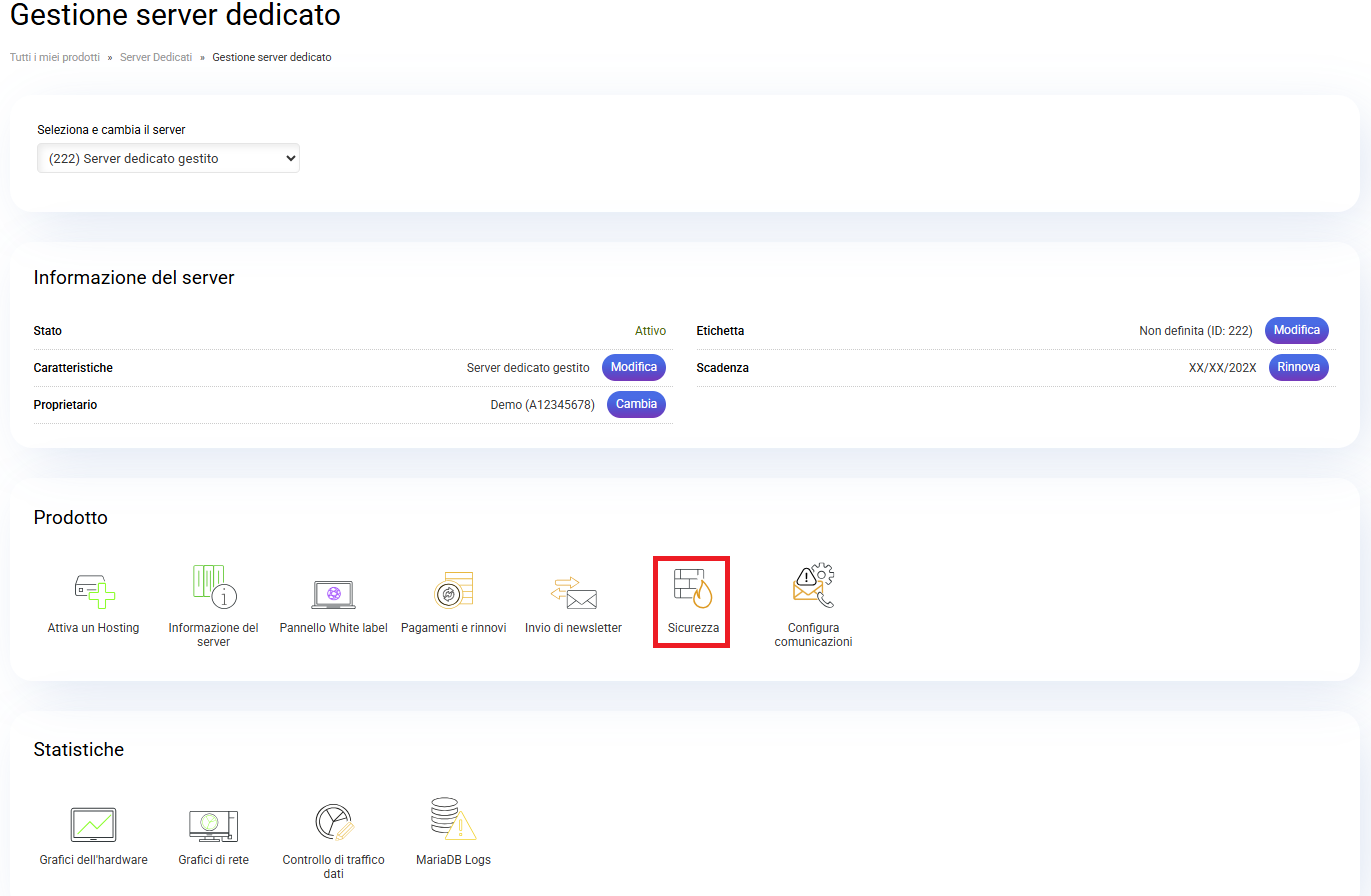Viewport: 1371px width, 896px height.
Task: Click Modifica button next to Etichetta
Action: 1296,330
